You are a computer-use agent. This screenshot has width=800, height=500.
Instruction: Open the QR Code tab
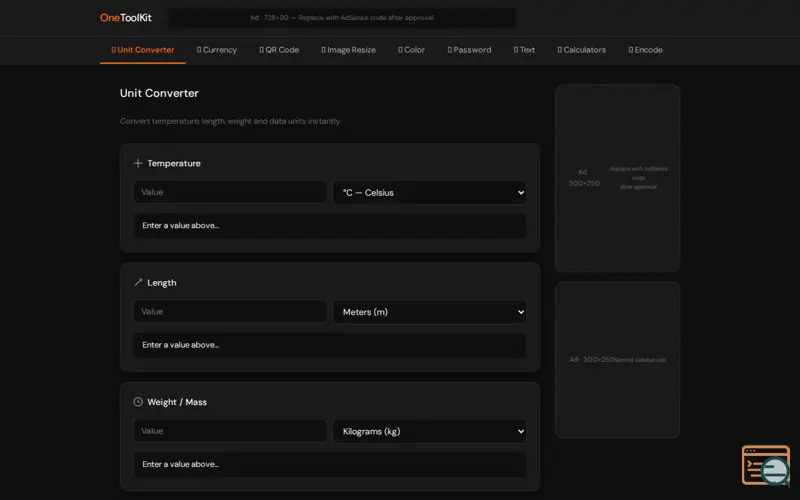click(x=279, y=50)
